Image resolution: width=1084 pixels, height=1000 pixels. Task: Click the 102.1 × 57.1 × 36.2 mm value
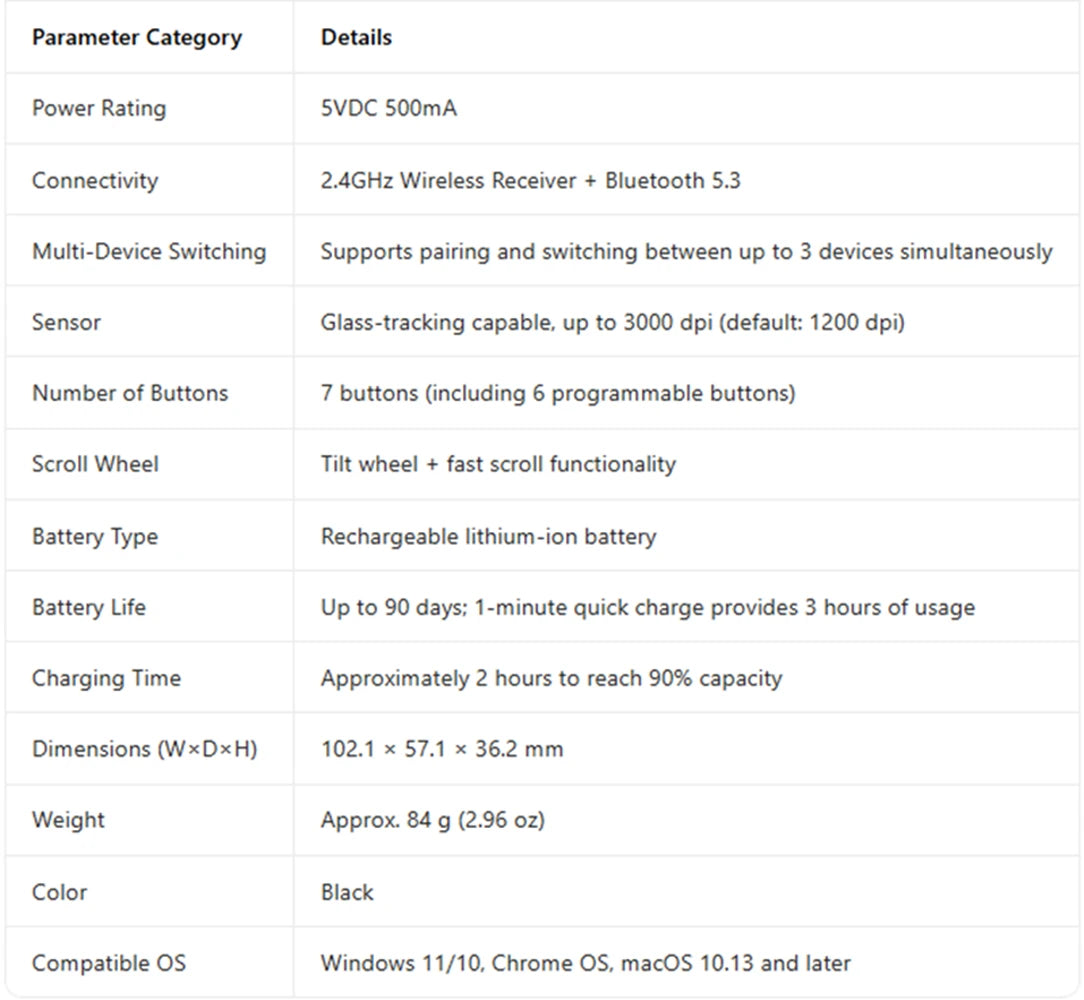pos(442,749)
